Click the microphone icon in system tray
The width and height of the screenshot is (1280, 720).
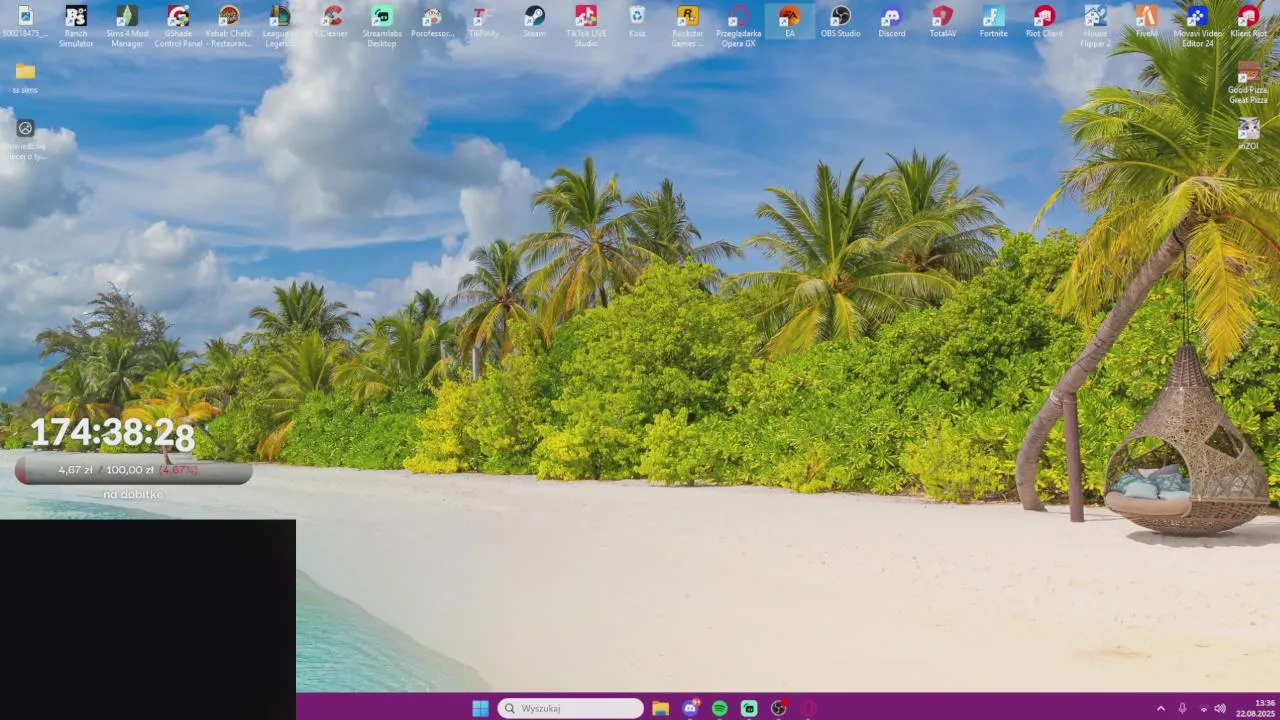pos(1182,708)
